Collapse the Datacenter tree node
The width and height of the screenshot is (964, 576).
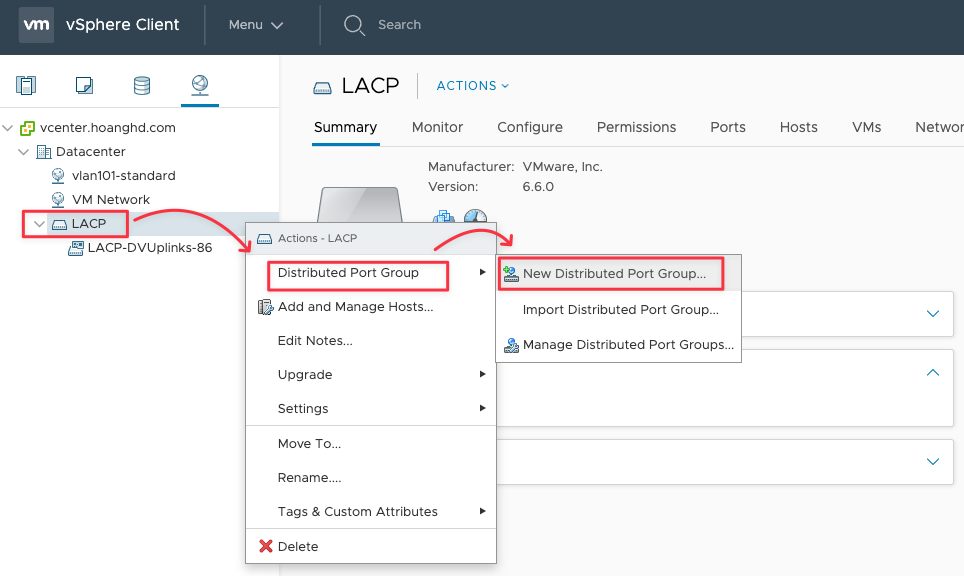(x=23, y=152)
